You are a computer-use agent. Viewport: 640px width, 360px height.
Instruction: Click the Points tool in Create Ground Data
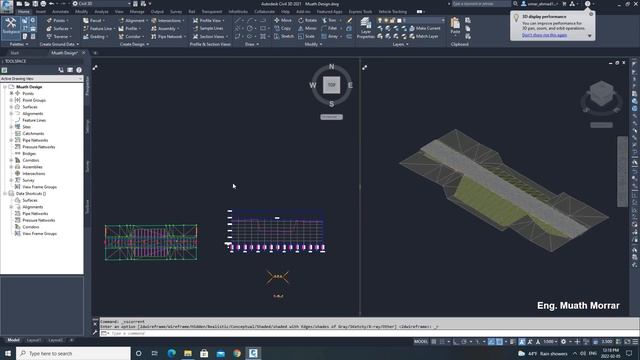tap(58, 20)
